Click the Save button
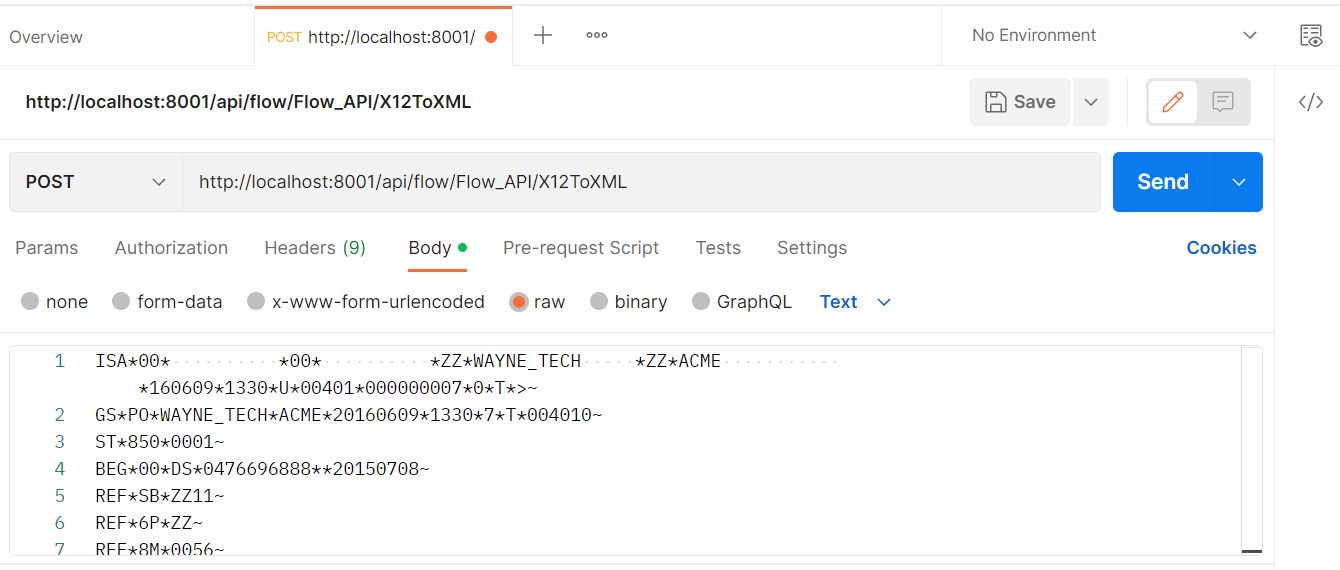The height and width of the screenshot is (570, 1340). [x=1020, y=102]
